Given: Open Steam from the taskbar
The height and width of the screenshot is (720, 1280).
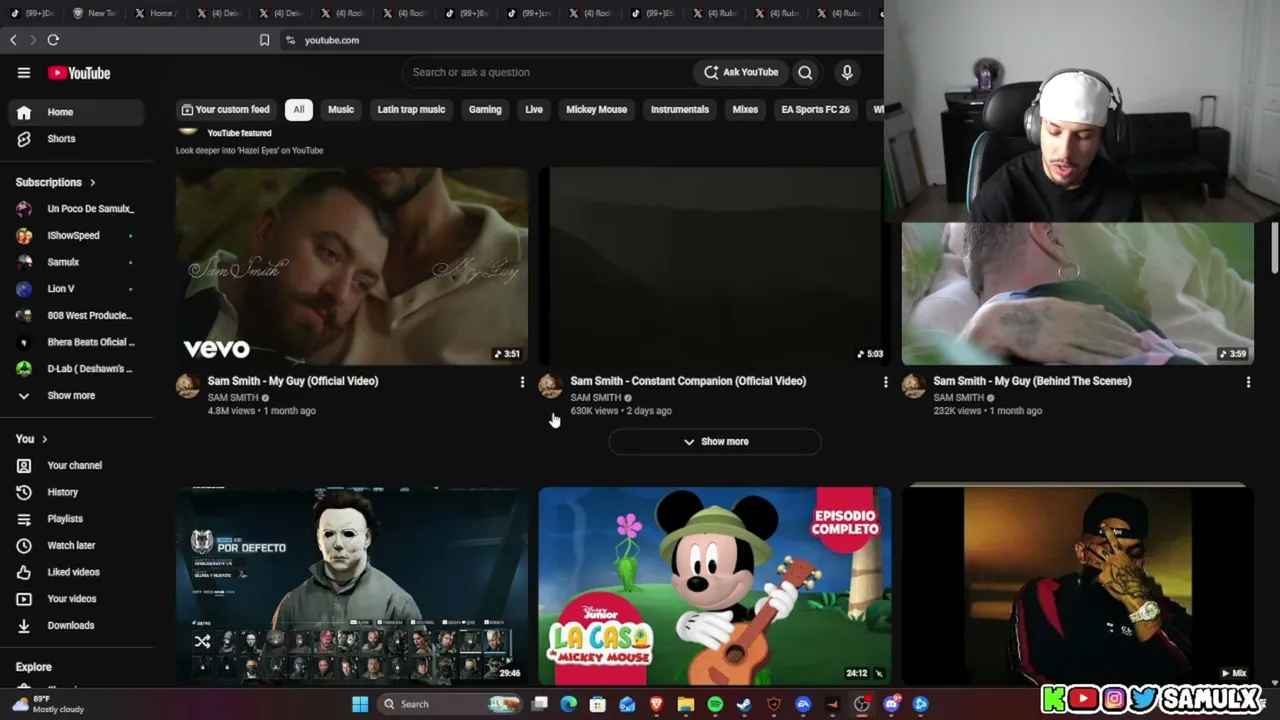Looking at the screenshot, I should pos(744,704).
